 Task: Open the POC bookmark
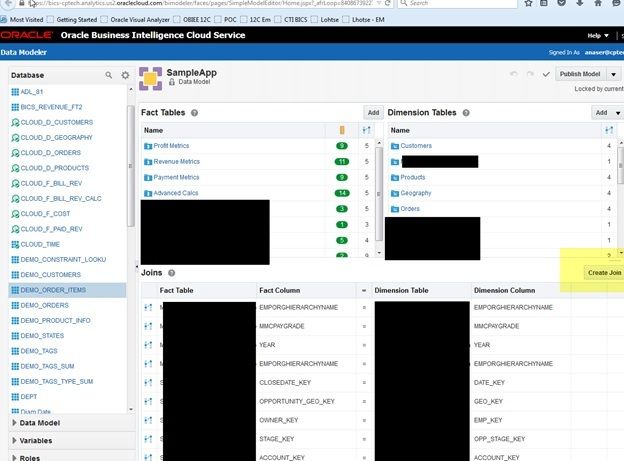coord(226,20)
